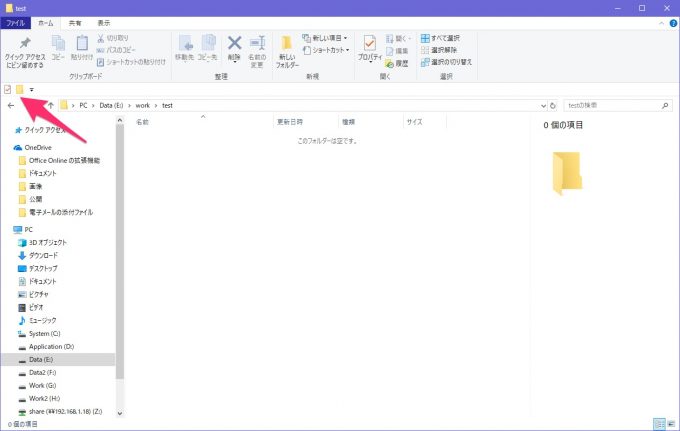
Task: Click work in the address breadcrumb
Action: coord(143,105)
